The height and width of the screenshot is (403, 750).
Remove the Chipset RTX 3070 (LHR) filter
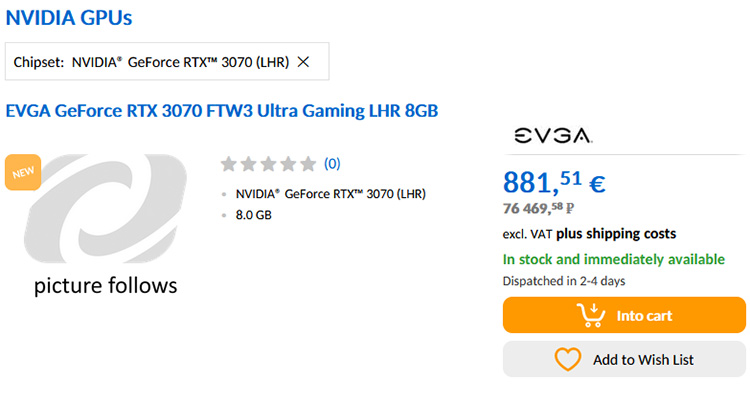[x=304, y=62]
